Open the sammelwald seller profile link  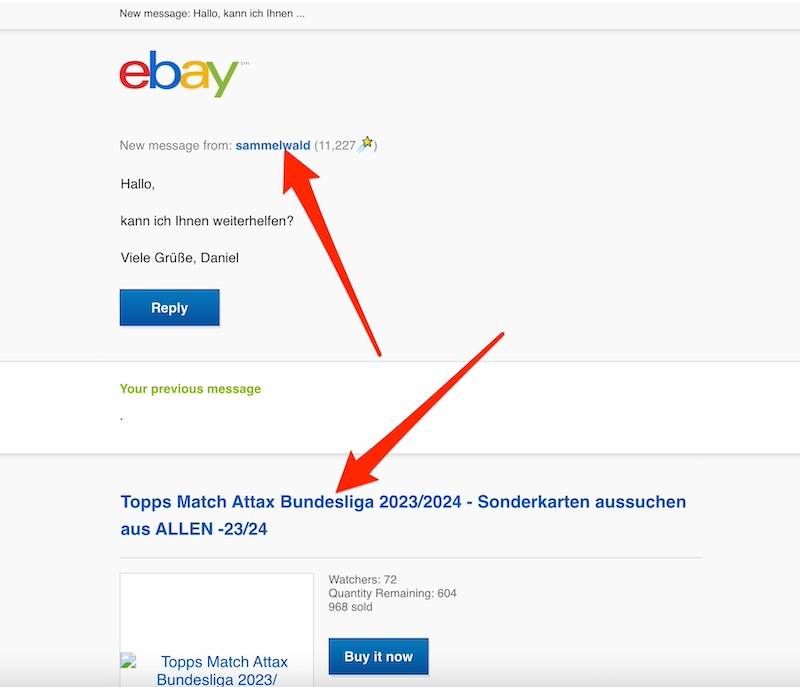[272, 145]
